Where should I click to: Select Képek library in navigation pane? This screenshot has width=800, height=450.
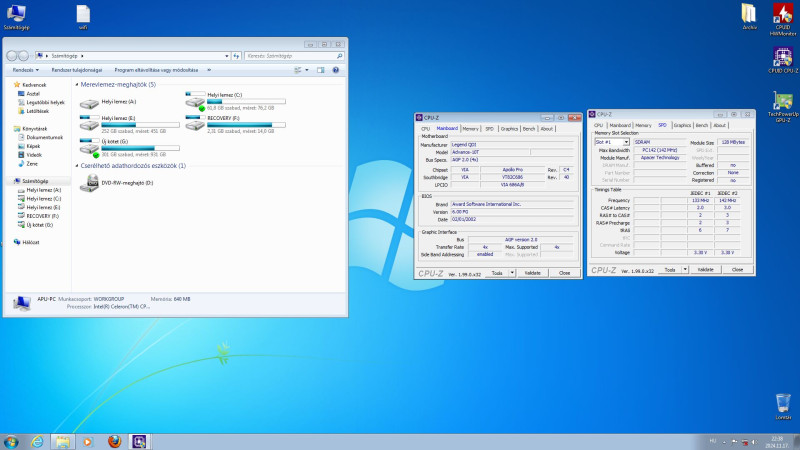tap(33, 146)
